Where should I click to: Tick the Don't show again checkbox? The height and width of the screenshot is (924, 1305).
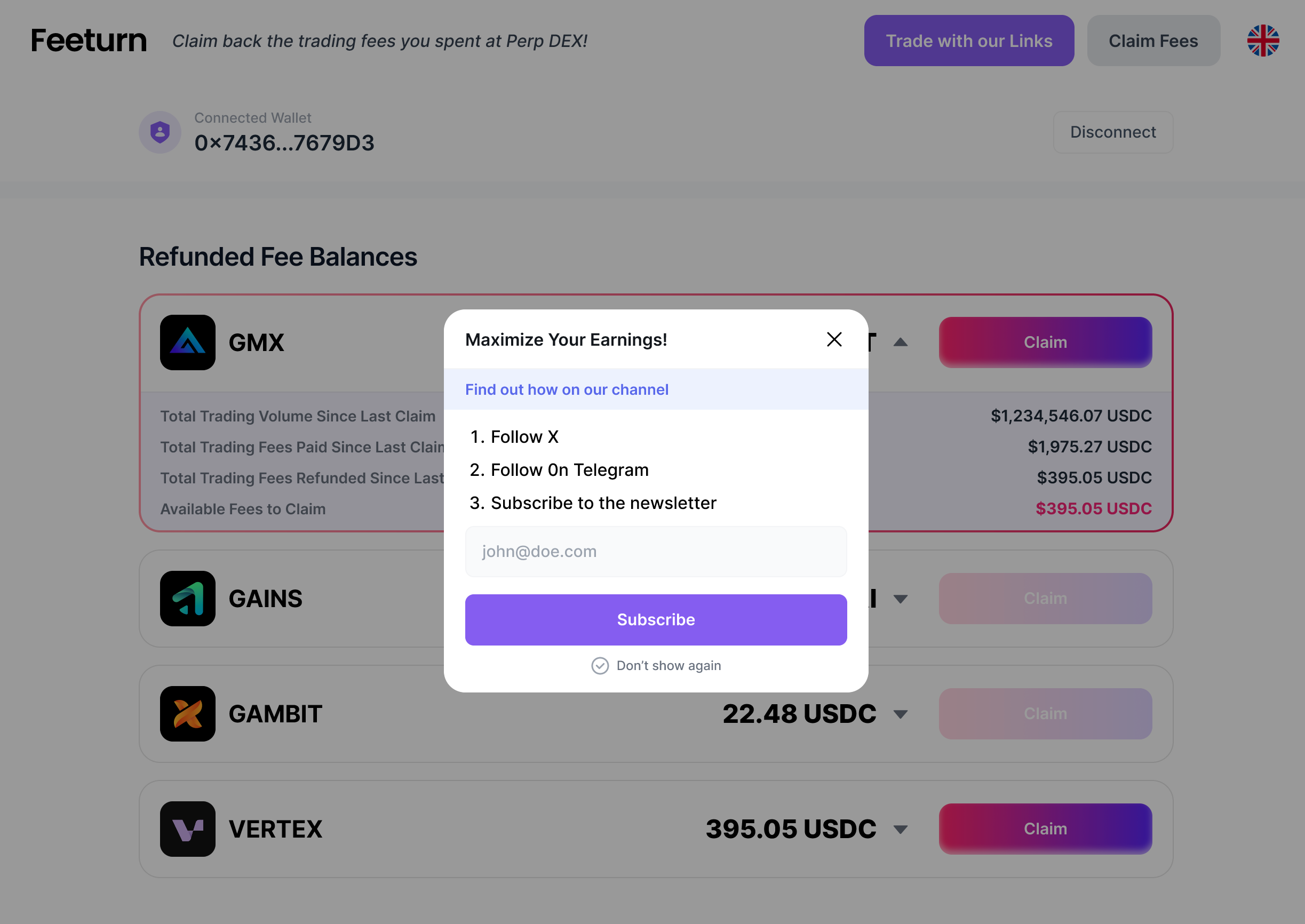(600, 666)
